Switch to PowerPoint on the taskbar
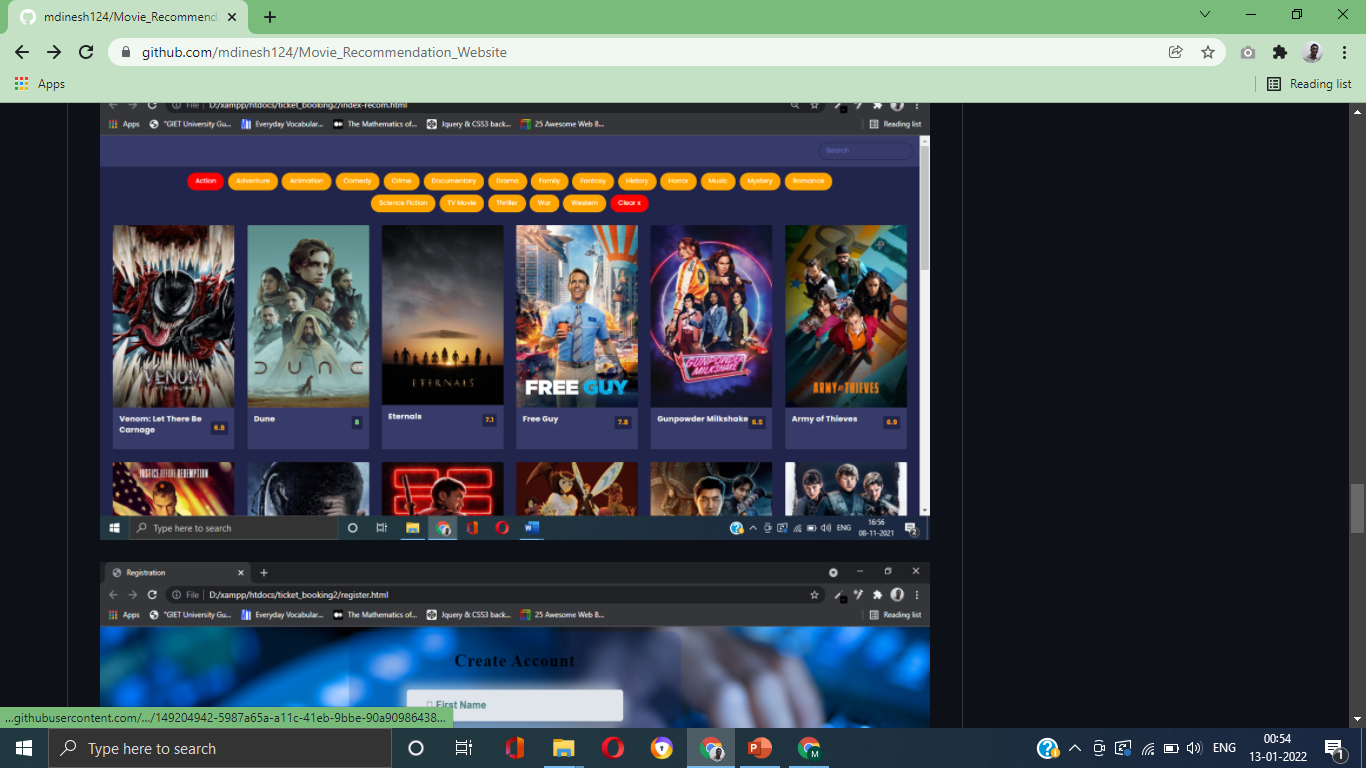The height and width of the screenshot is (768, 1366). point(760,748)
